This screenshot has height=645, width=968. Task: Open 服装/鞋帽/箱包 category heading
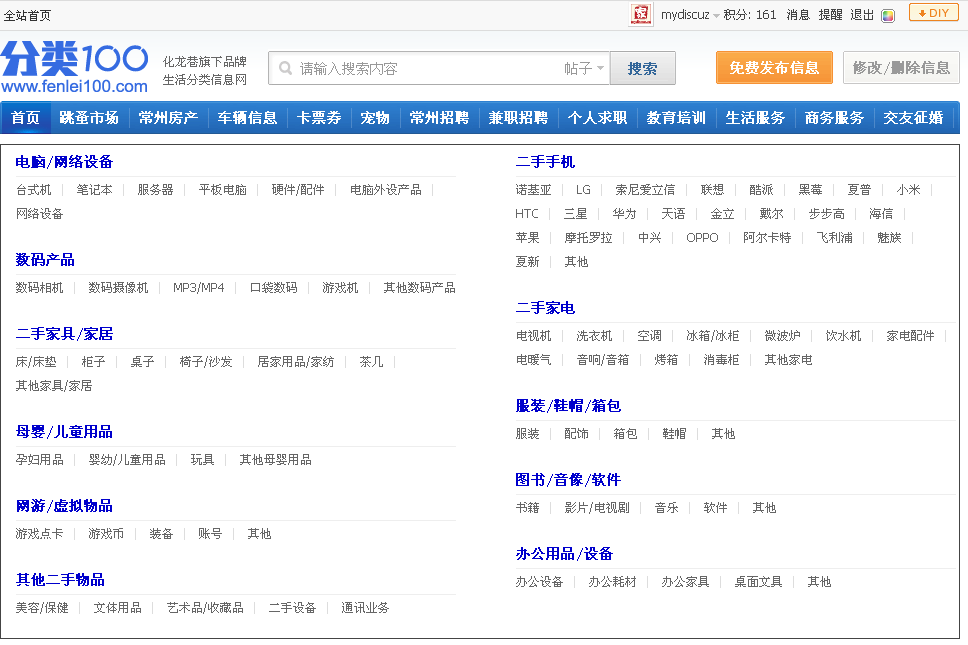click(568, 406)
